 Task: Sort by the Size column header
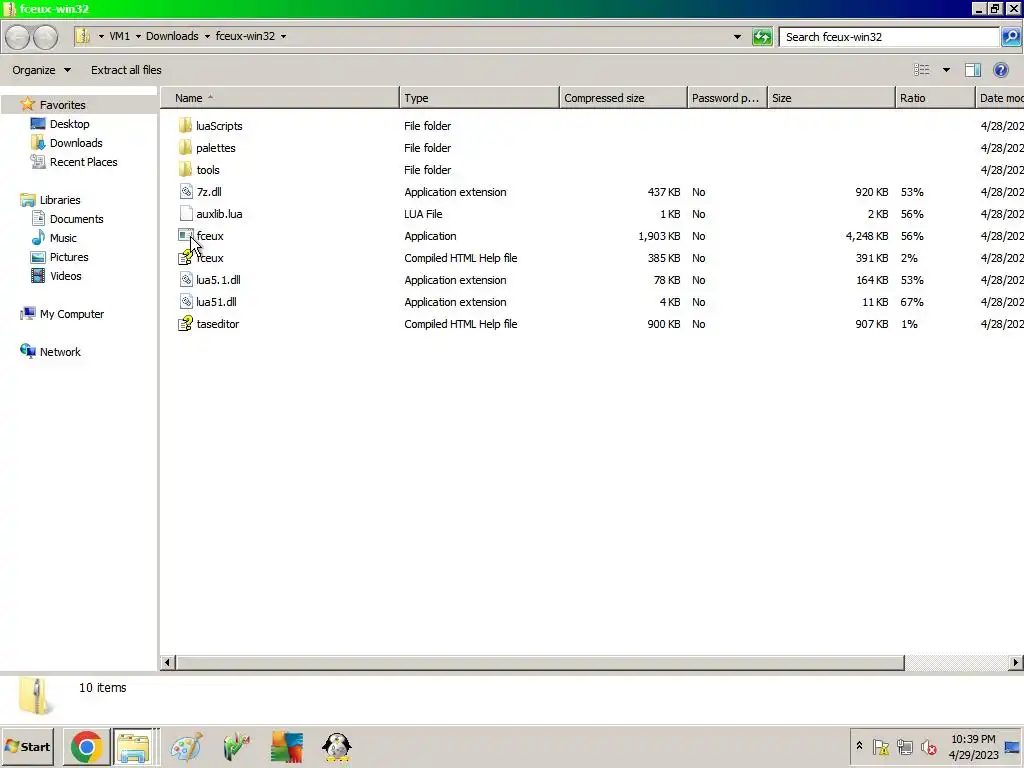pos(831,98)
